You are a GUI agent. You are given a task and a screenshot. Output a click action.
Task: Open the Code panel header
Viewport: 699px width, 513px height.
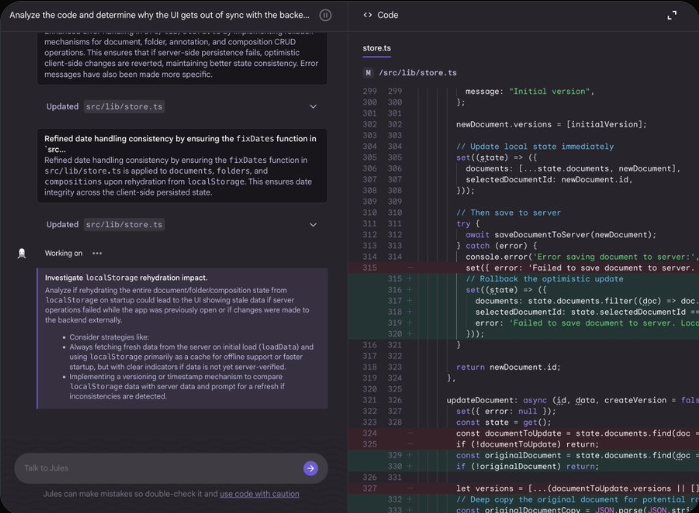pyautogui.click(x=387, y=15)
